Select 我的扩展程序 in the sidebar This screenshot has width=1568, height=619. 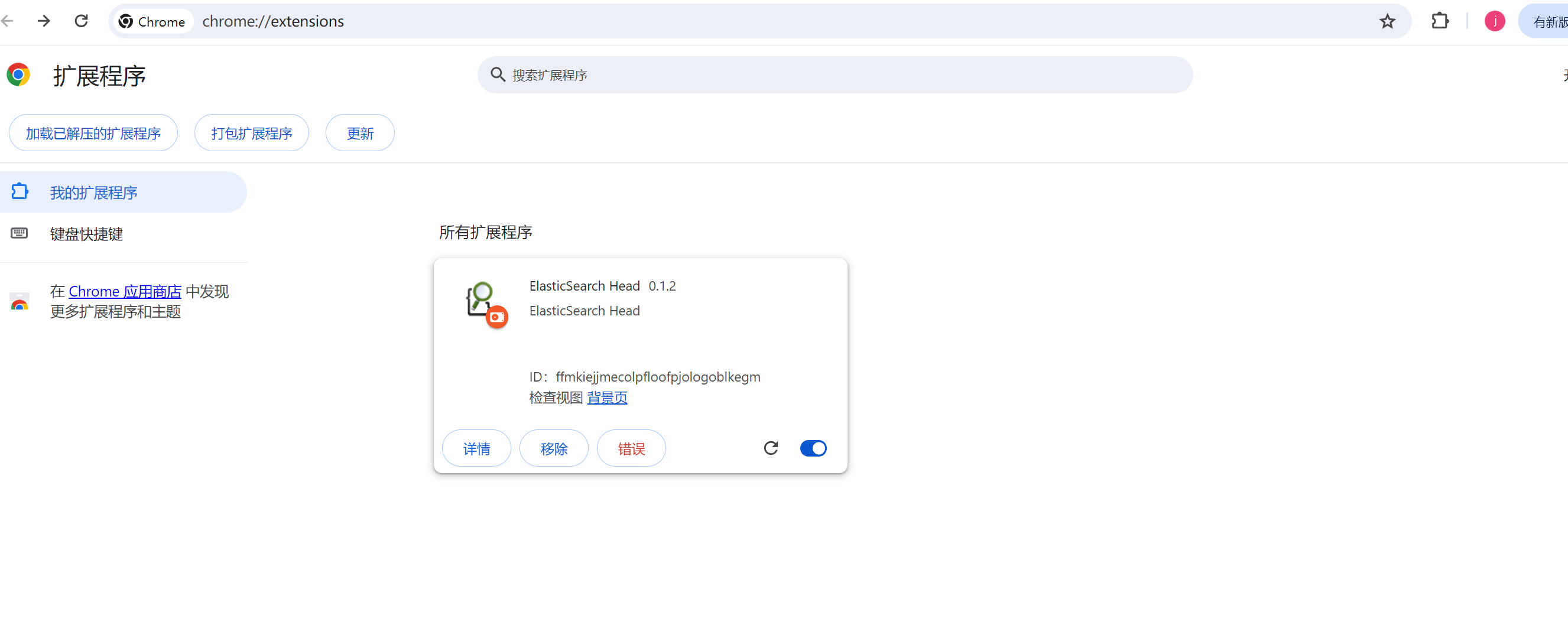[x=94, y=192]
